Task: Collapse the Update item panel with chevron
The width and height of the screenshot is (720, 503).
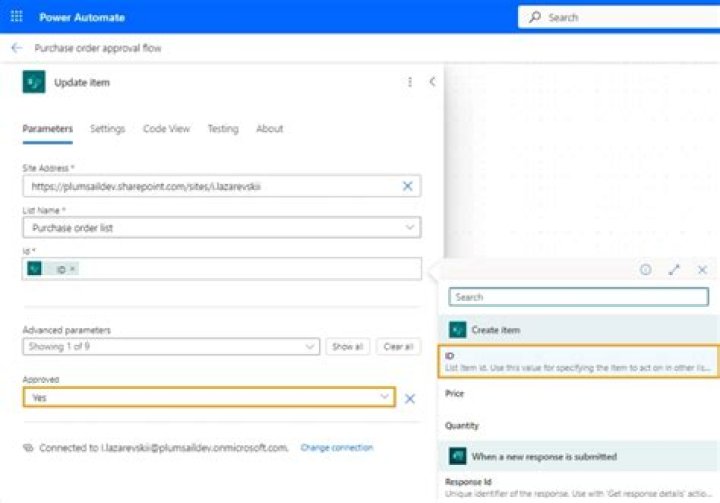Action: point(432,82)
